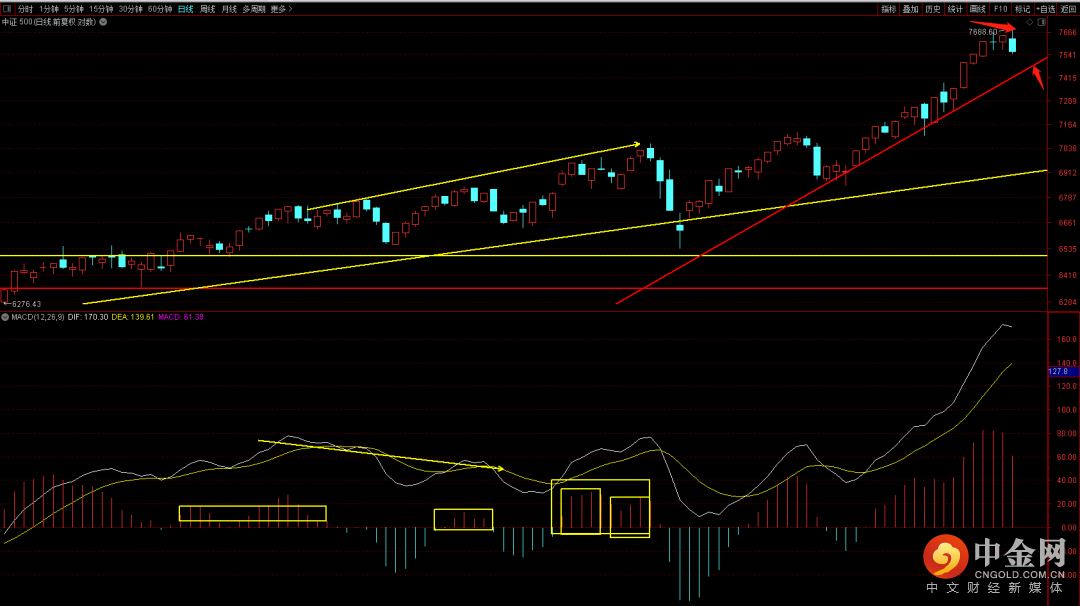This screenshot has height=606, width=1080.
Task: Click the 叠加 overlay button
Action: pyautogui.click(x=911, y=9)
